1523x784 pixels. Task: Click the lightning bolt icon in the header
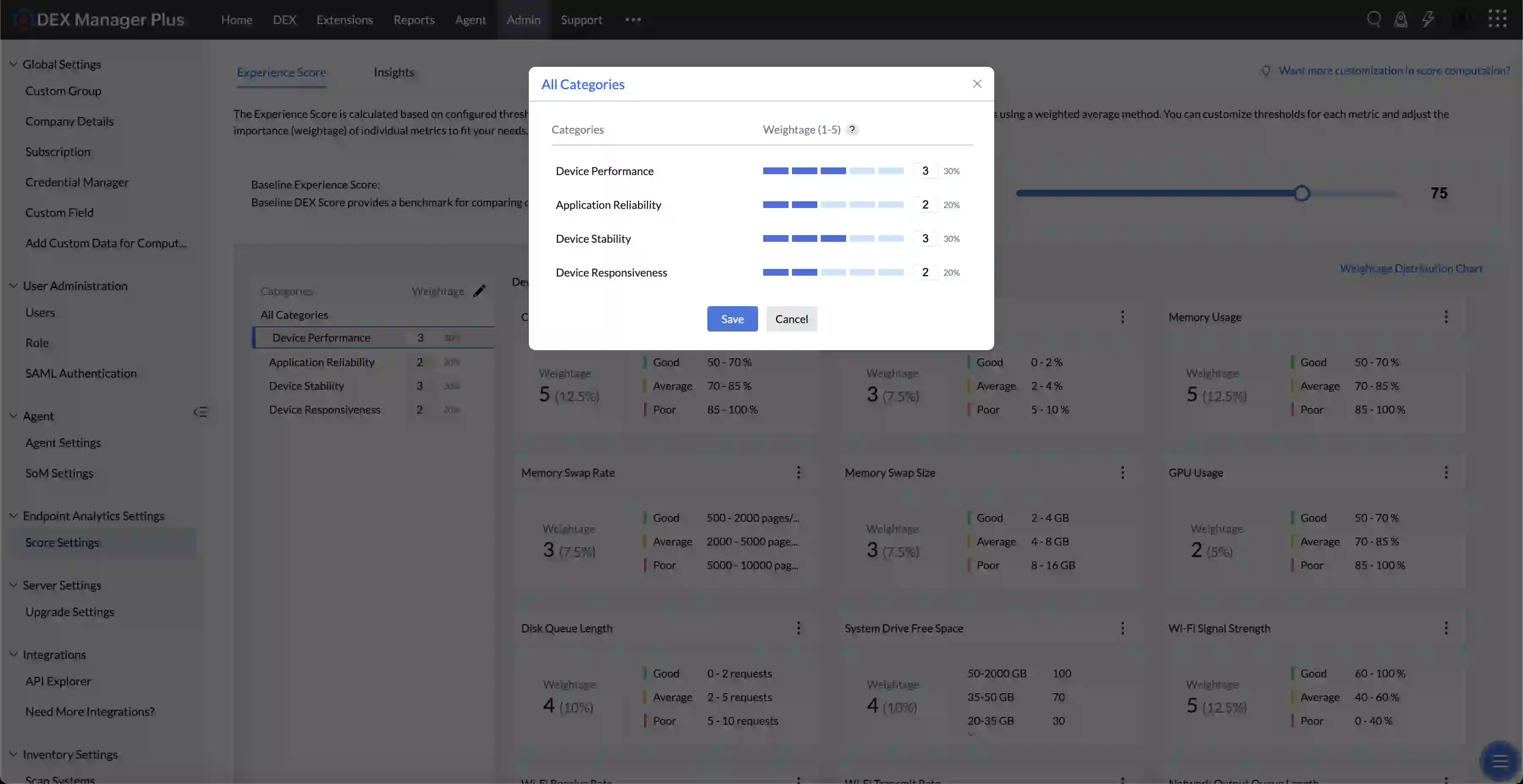[x=1428, y=19]
